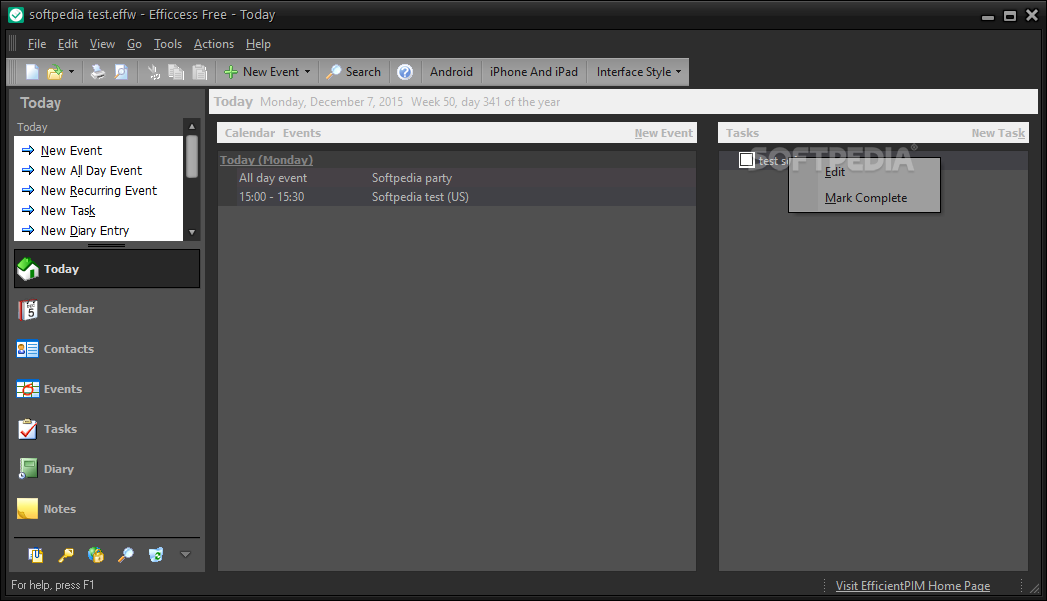Click the globe with padlock icon
Viewport: 1047px width, 601px height.
(95, 555)
